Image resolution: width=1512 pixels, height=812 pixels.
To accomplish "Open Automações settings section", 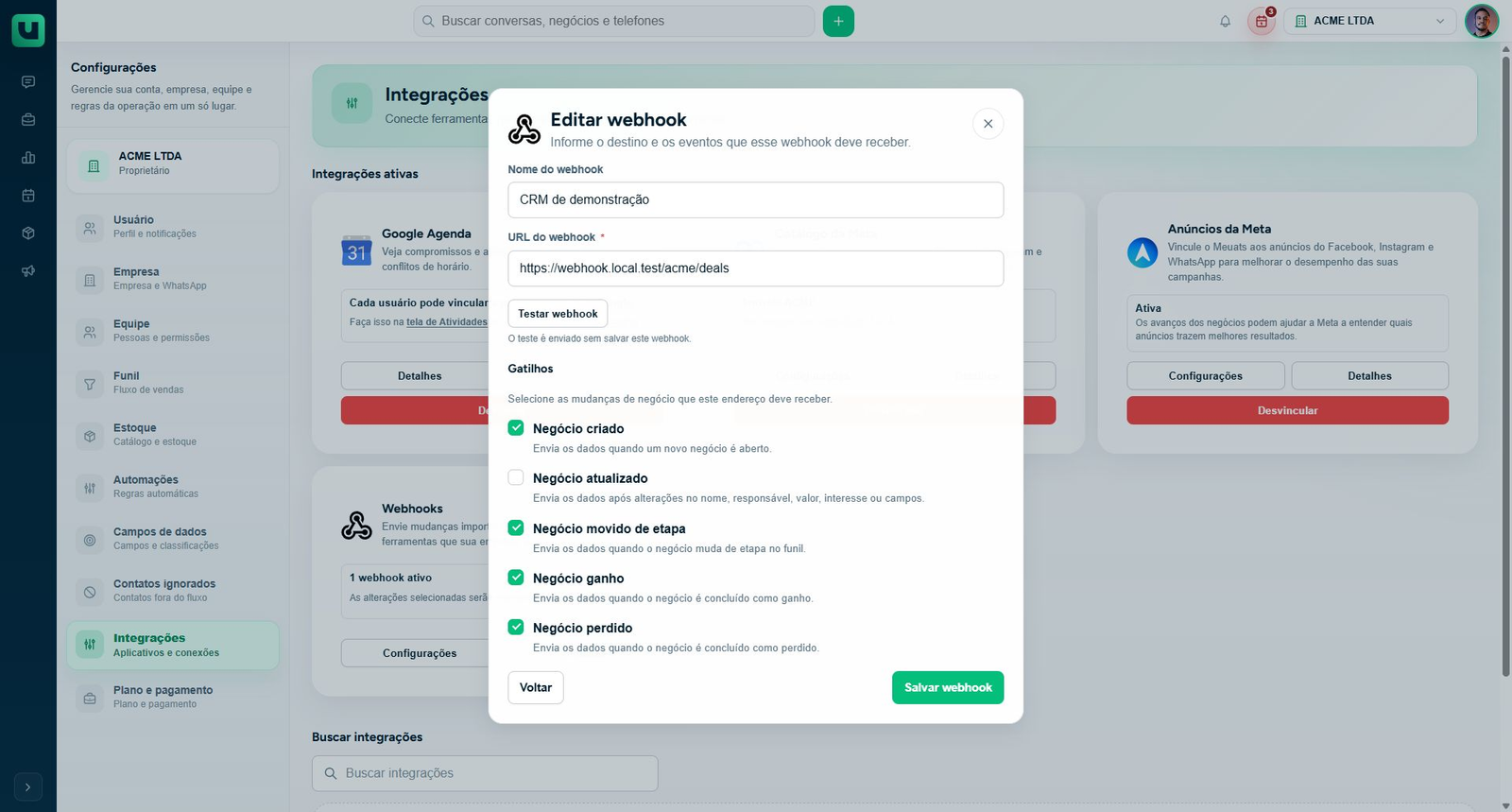I will [173, 487].
